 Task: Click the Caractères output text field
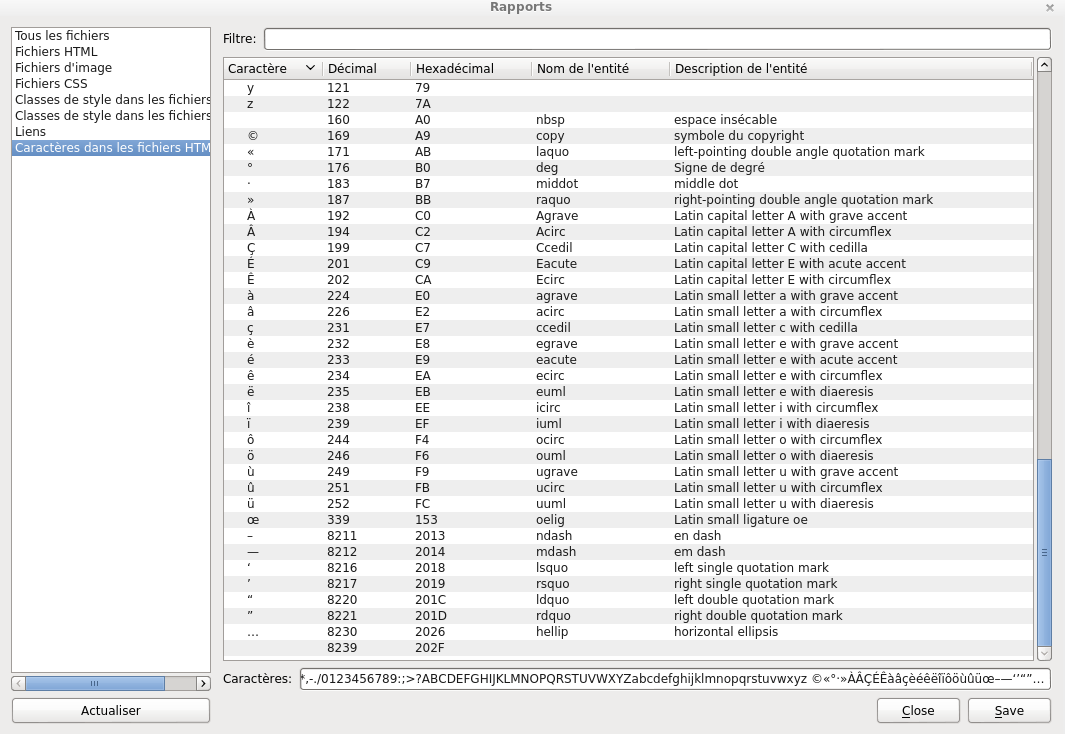(x=674, y=680)
